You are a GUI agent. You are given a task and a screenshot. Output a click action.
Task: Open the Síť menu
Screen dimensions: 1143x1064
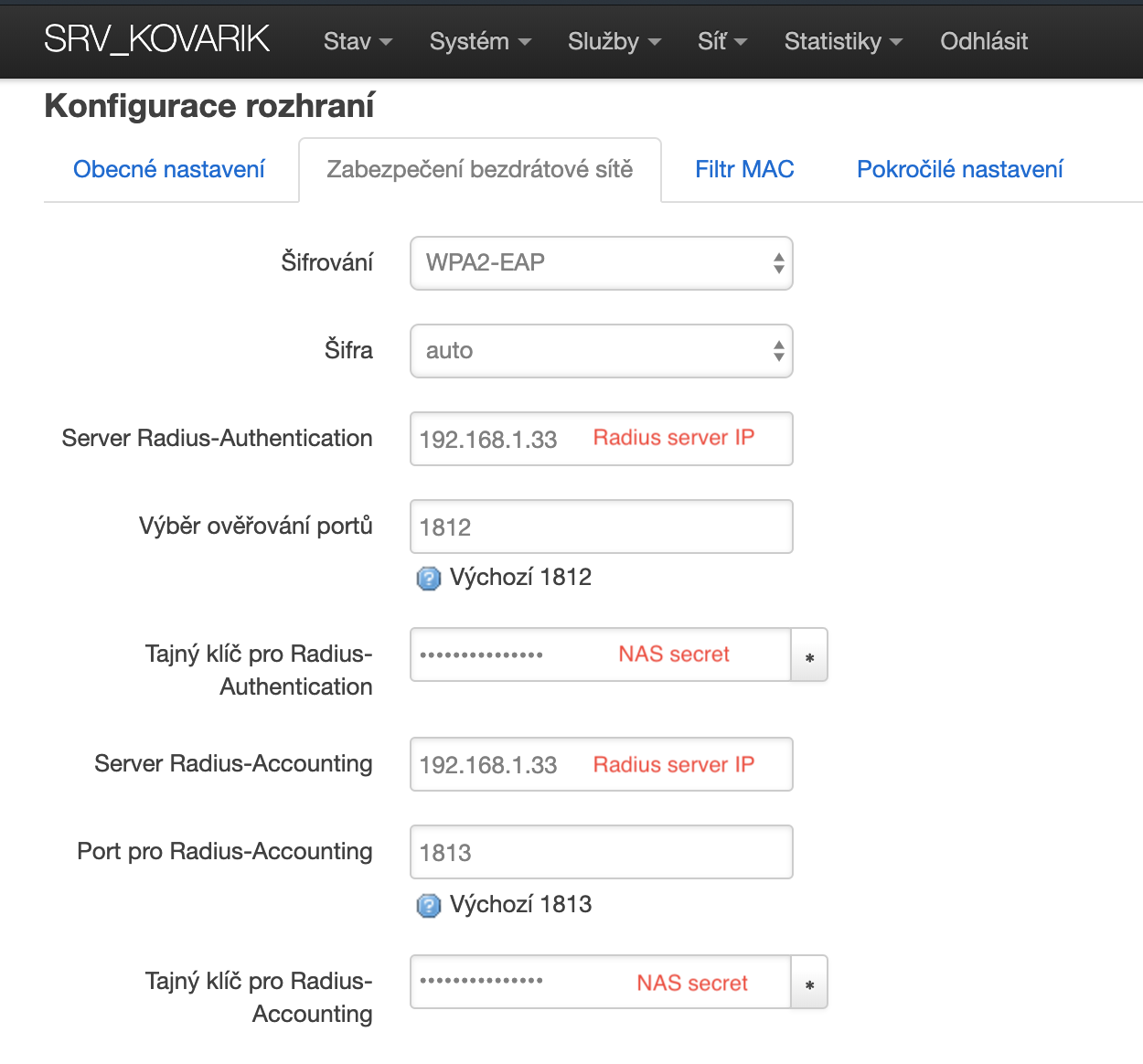[721, 41]
